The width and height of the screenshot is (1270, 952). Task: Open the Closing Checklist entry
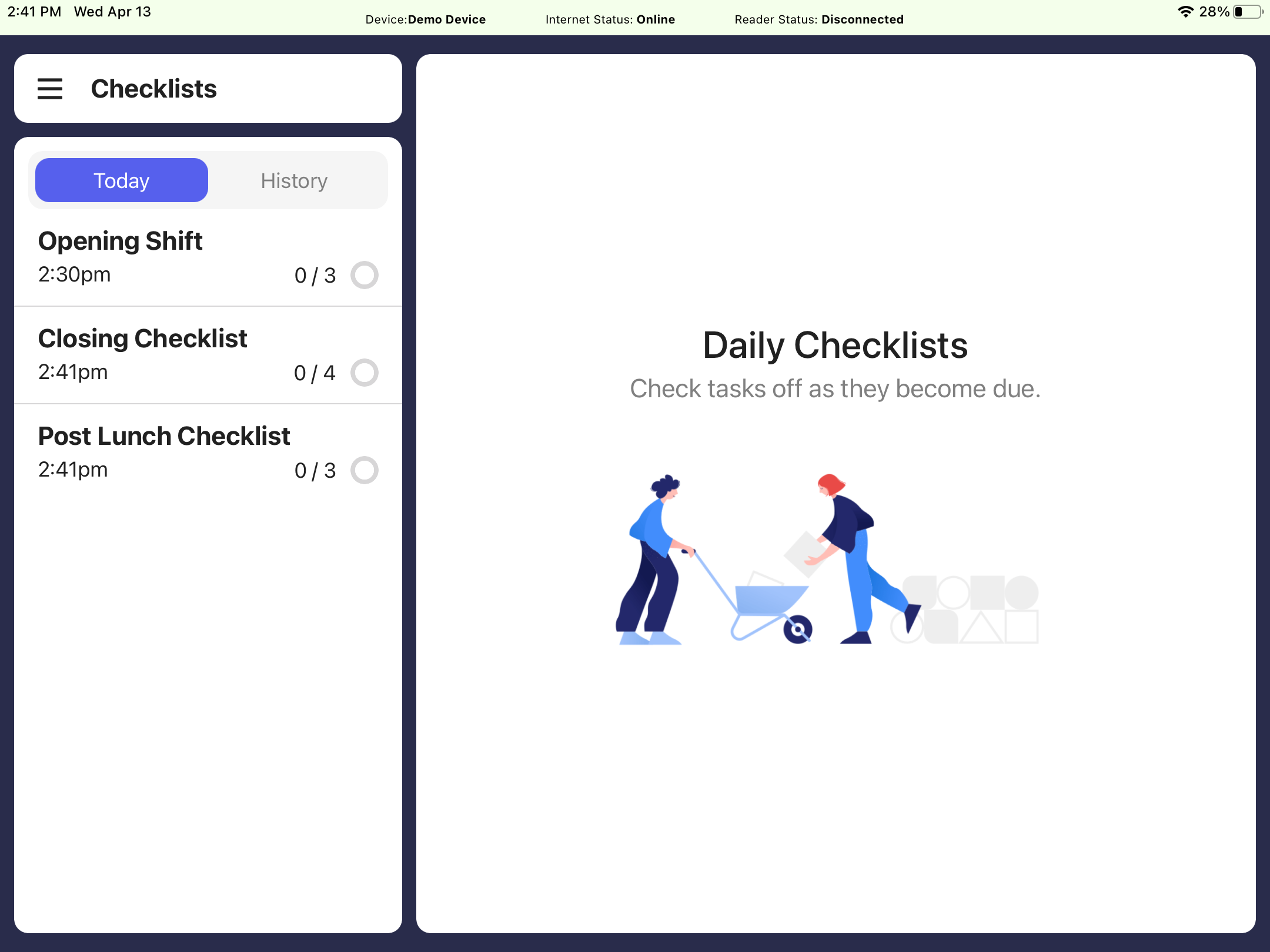[208, 355]
